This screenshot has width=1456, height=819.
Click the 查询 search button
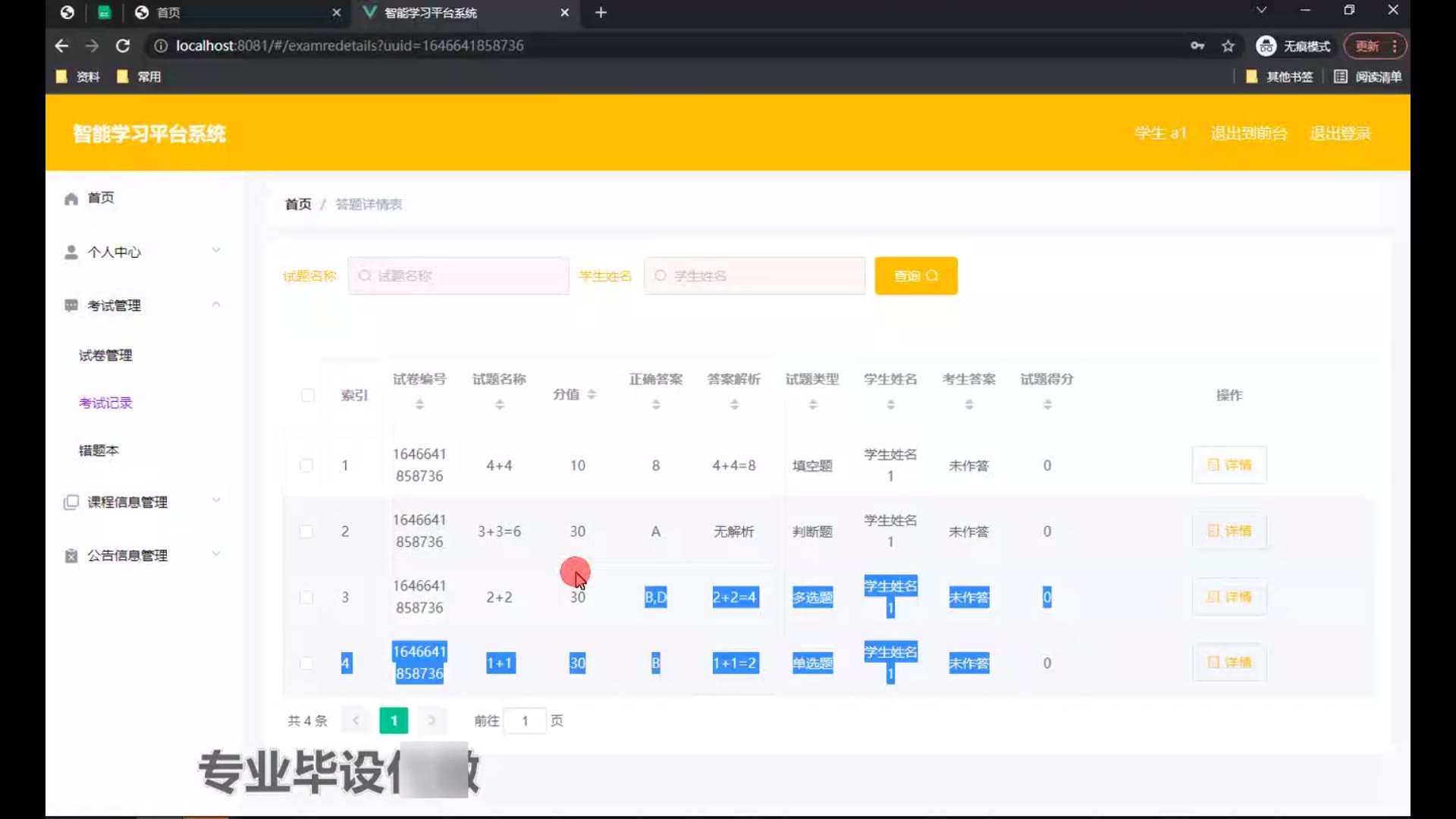coord(915,276)
